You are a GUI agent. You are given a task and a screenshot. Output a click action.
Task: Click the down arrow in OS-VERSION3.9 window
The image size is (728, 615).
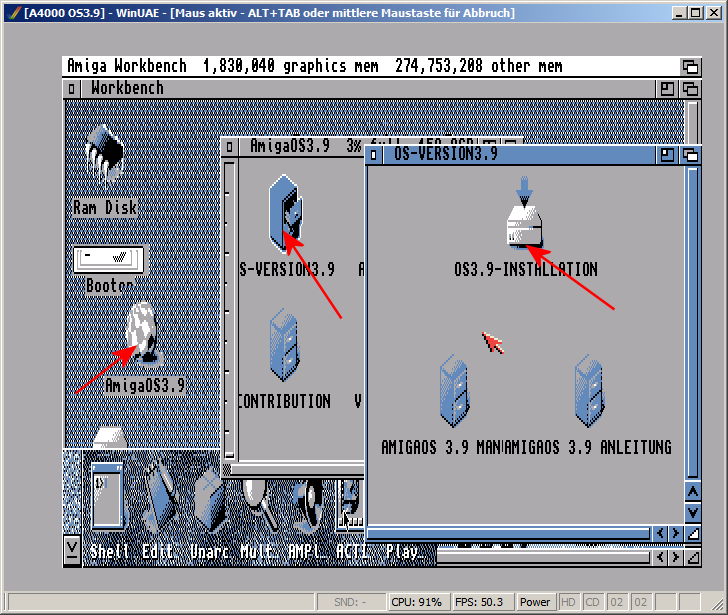[x=693, y=512]
